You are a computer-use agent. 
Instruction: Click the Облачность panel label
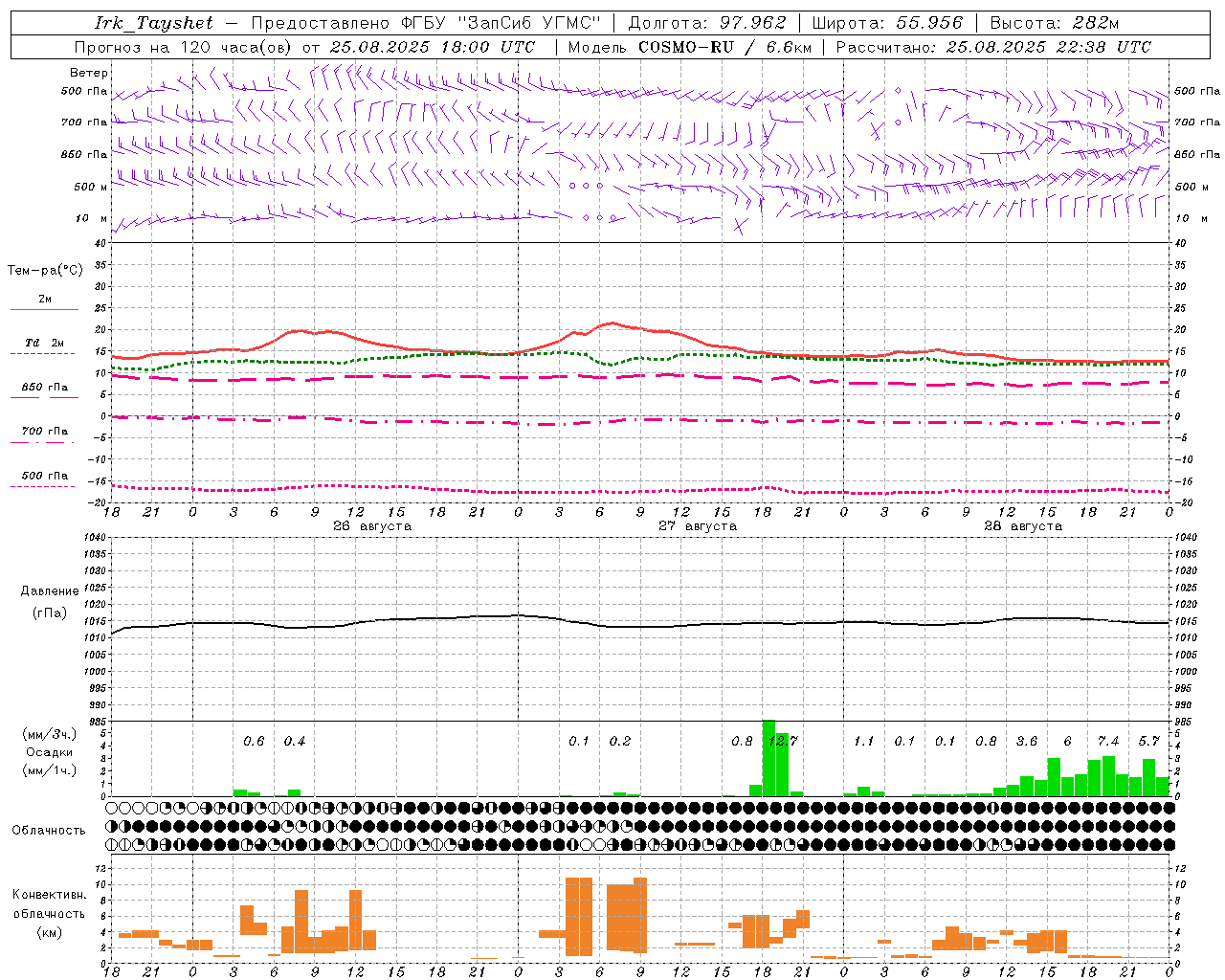(x=49, y=831)
